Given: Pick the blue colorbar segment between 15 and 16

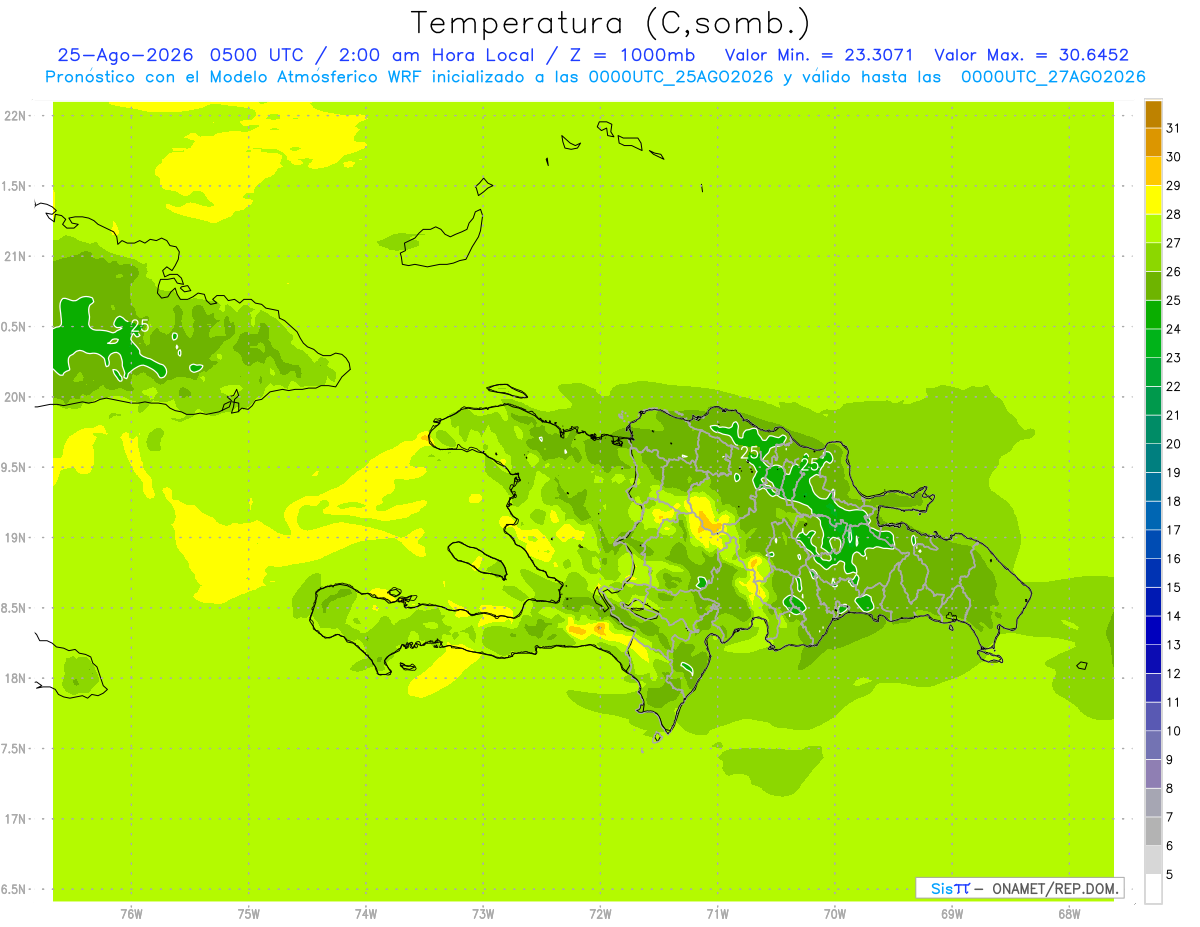Looking at the screenshot, I should pyautogui.click(x=1153, y=573).
